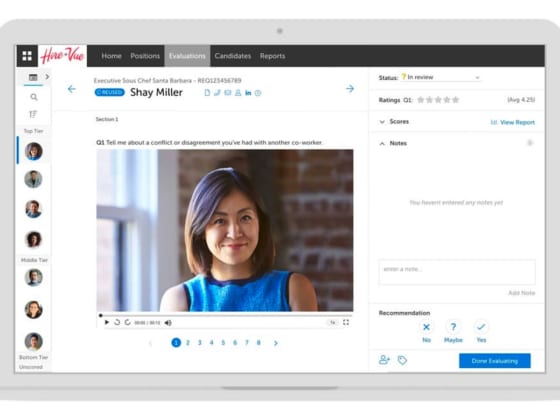Click the add evaluator person-plus icon

click(384, 360)
